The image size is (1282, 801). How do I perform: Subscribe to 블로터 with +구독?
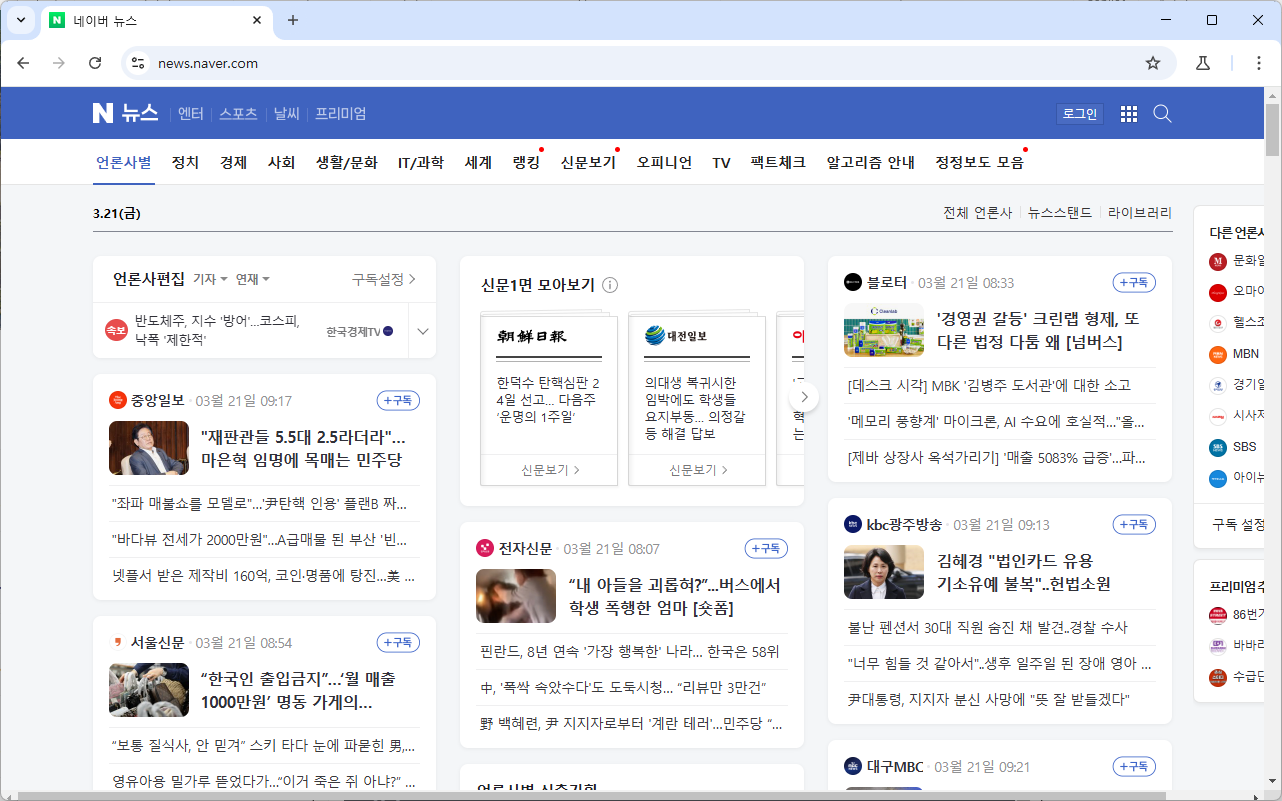(x=1134, y=282)
